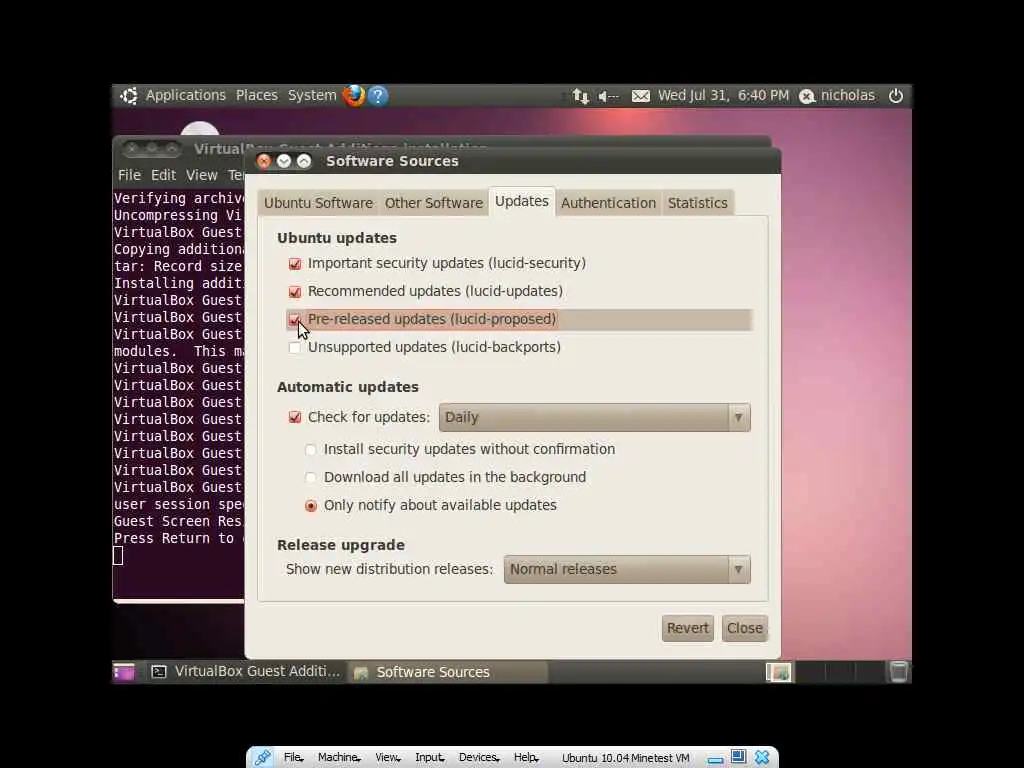Click the workspace switcher first workspace
1024x768 pixels.
[x=778, y=671]
